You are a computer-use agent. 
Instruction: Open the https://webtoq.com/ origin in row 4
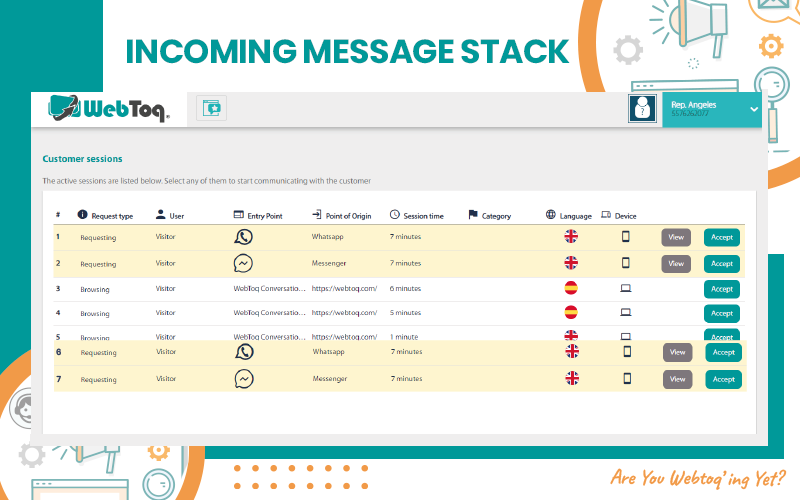[x=344, y=313]
